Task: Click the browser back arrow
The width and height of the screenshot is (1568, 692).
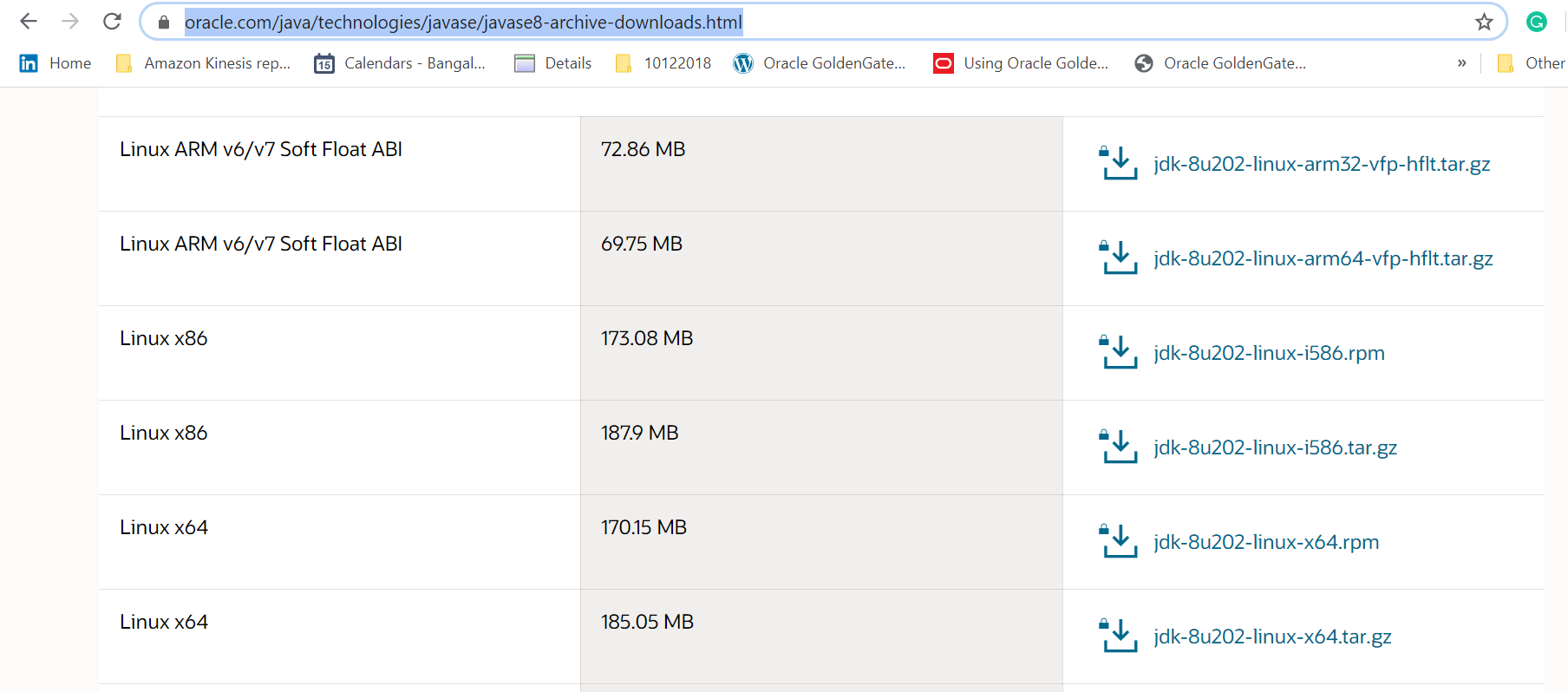Action: click(29, 22)
